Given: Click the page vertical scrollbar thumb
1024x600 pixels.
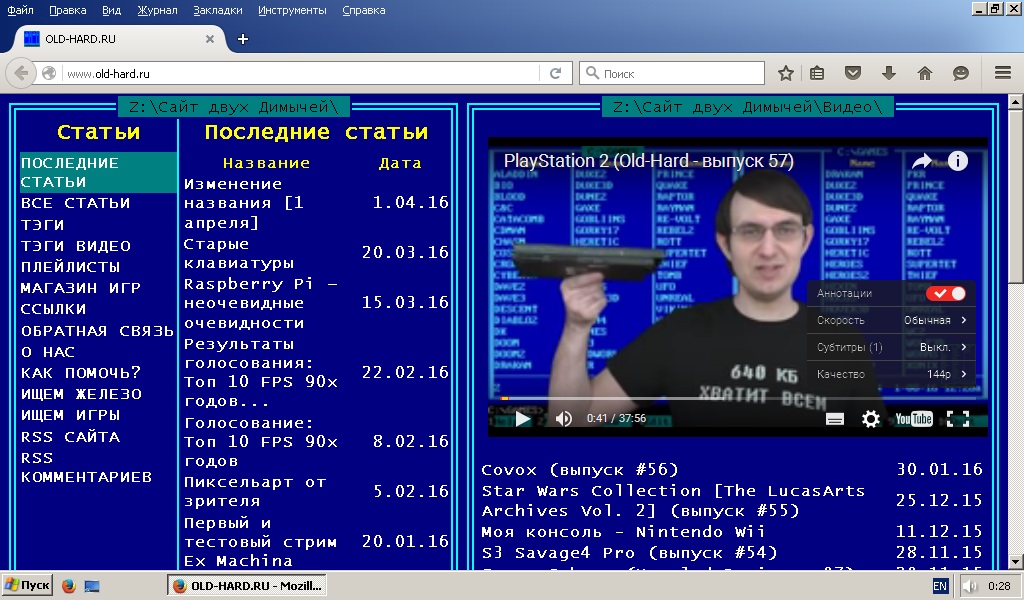Looking at the screenshot, I should point(1016,196).
